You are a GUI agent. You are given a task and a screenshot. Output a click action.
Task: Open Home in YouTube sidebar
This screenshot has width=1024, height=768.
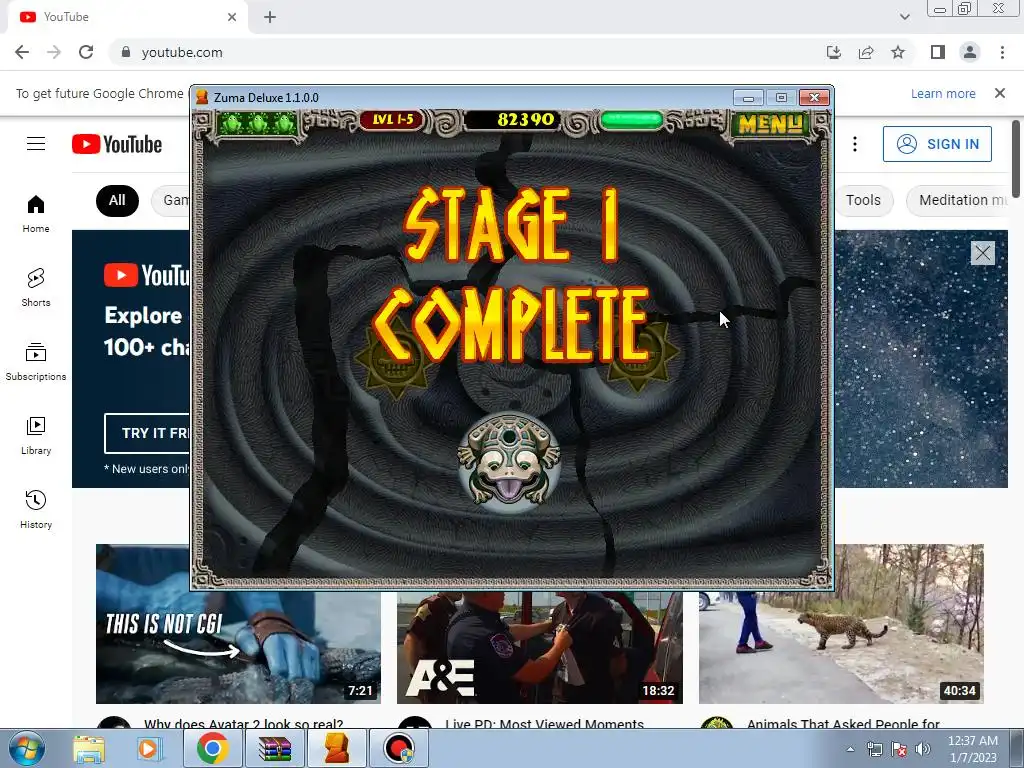click(36, 214)
